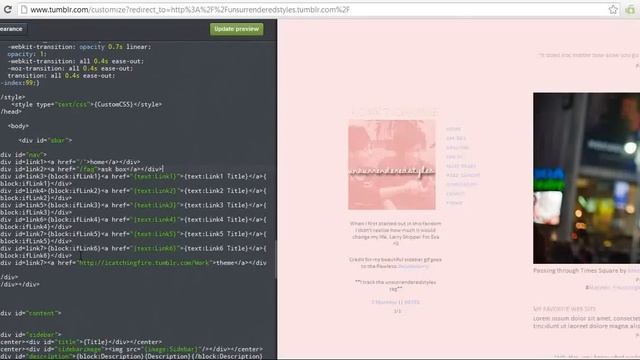Viewport: 640px width, 360px height.
Task: Click the blog title above the sidebar image
Action: point(395,112)
